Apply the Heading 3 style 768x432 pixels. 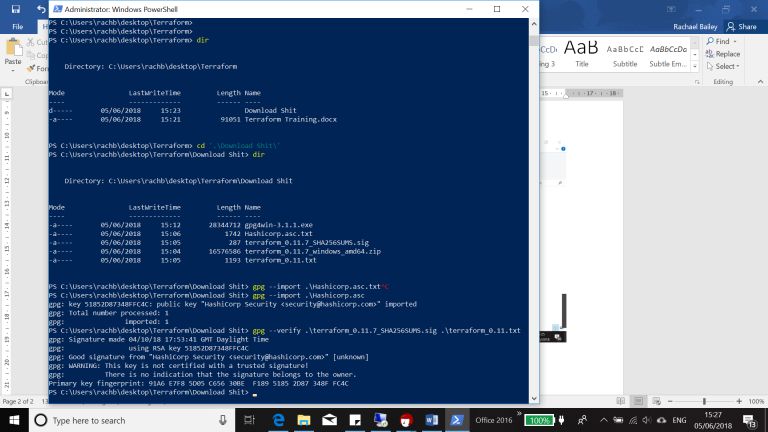pyautogui.click(x=548, y=53)
